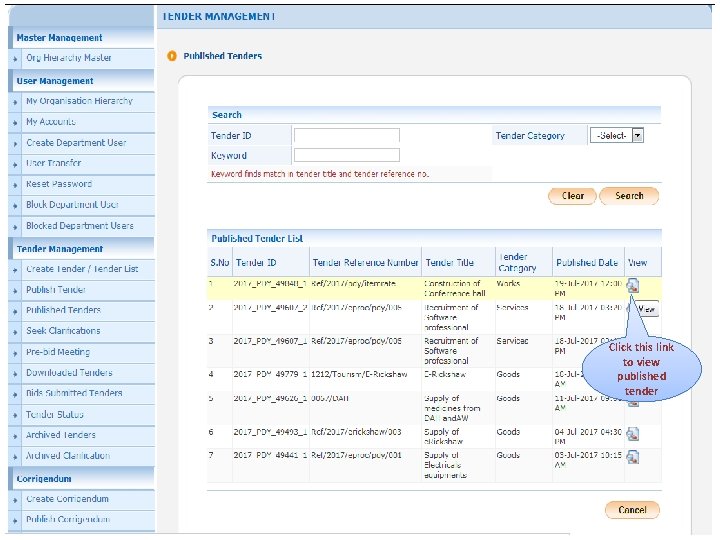View Blocked Department Users list

pos(80,226)
